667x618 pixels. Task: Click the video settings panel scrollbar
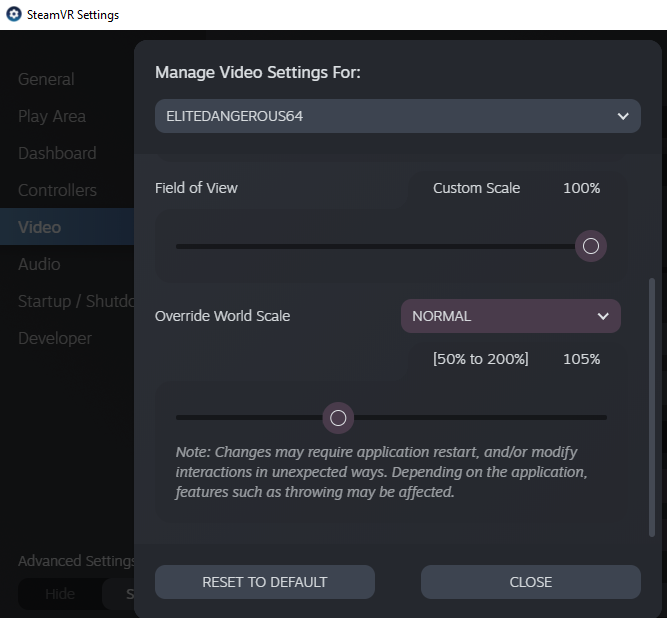tap(652, 407)
